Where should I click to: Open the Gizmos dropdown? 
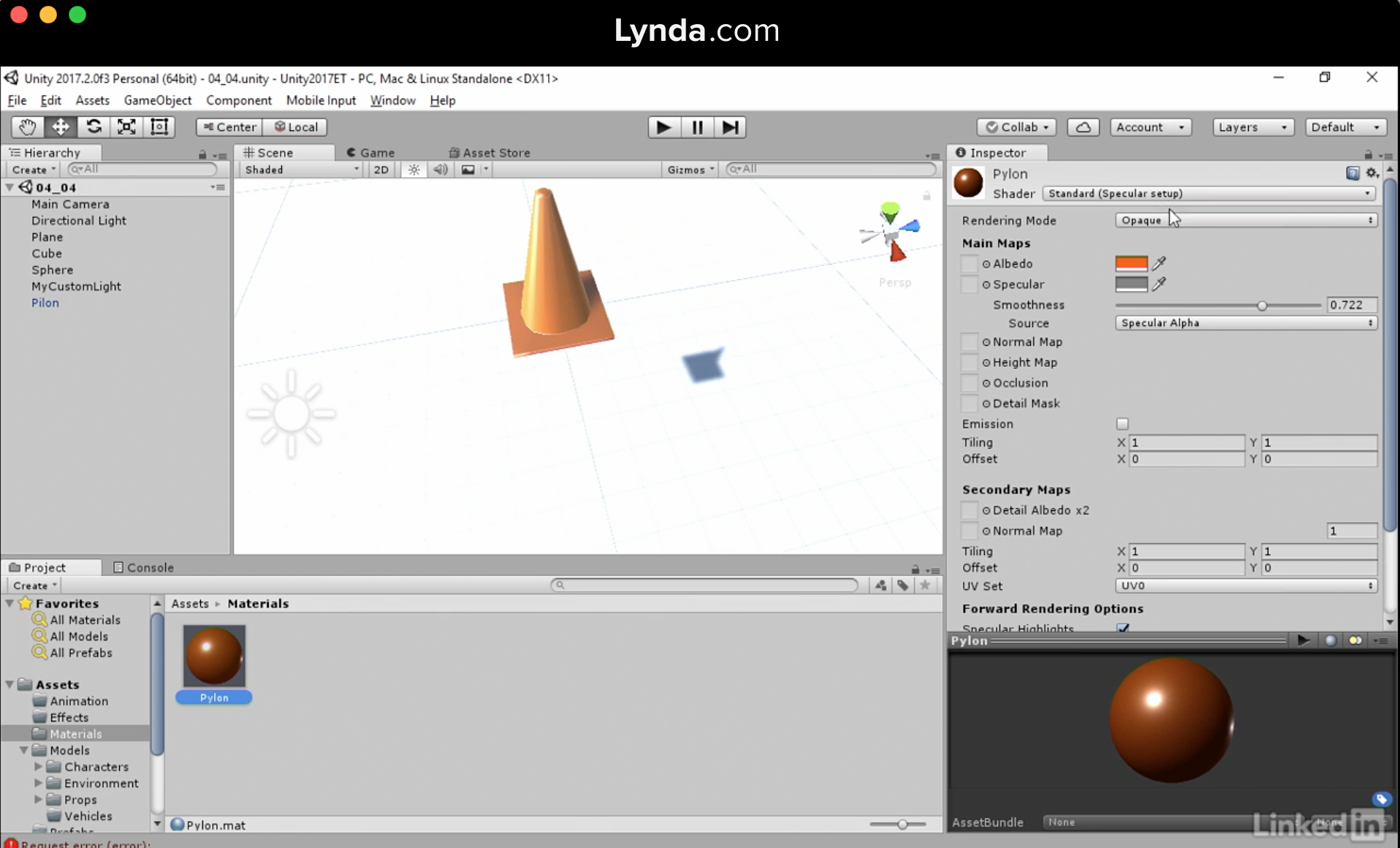pyautogui.click(x=691, y=170)
